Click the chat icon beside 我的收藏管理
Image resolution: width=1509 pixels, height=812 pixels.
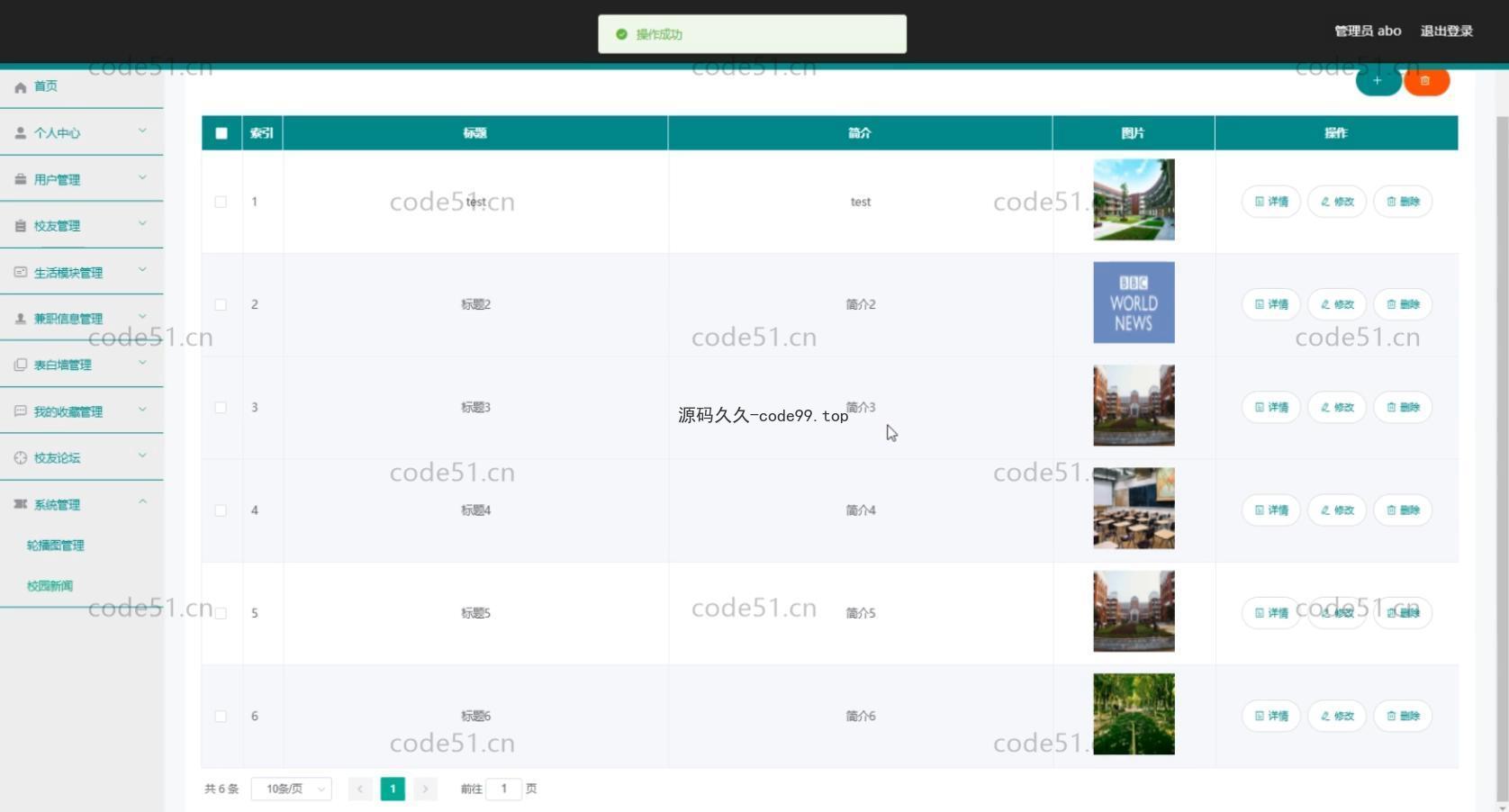point(21,411)
